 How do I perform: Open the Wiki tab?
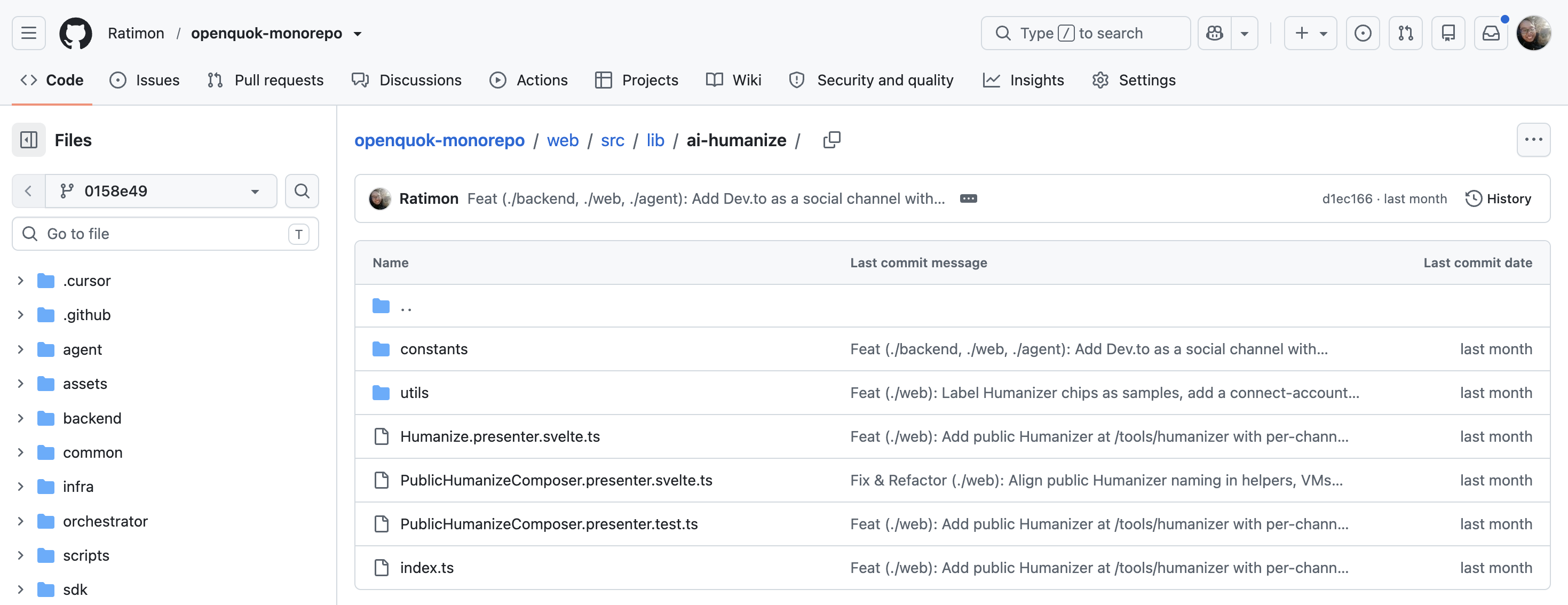733,81
